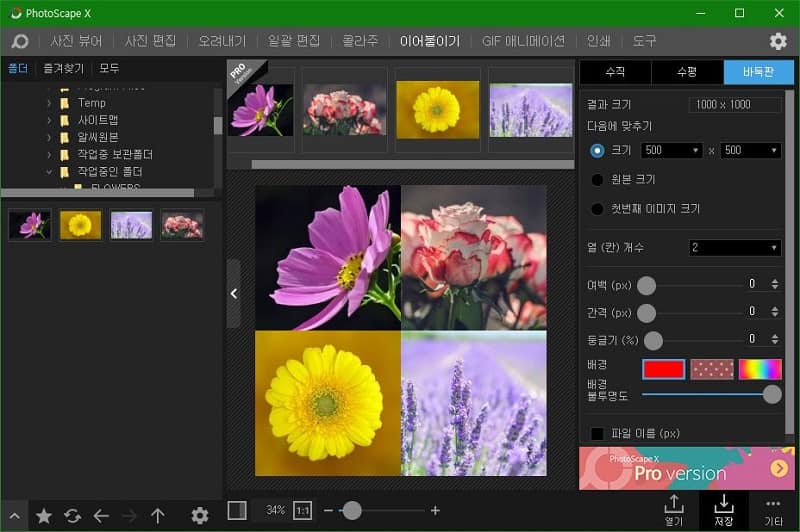Switch to 오려내기 tab

click(222, 41)
